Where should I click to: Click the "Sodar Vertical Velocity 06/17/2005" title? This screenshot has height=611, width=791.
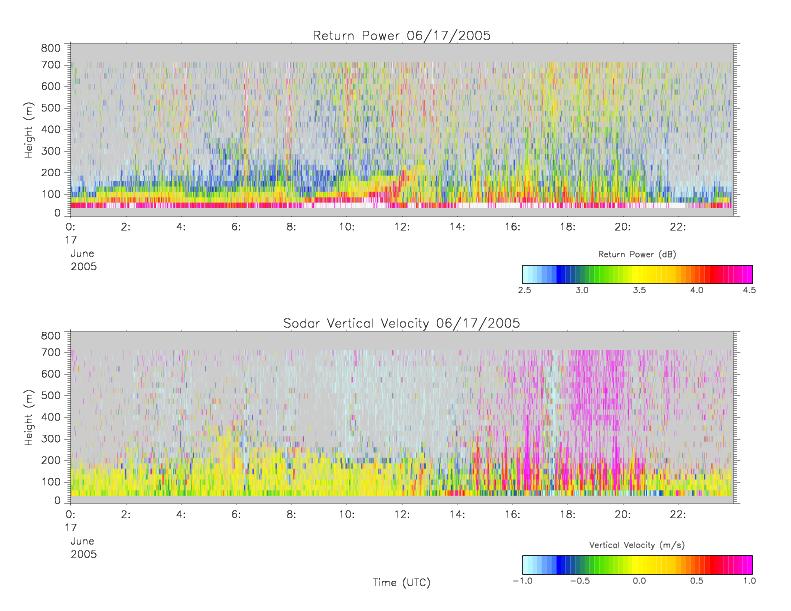(x=402, y=323)
